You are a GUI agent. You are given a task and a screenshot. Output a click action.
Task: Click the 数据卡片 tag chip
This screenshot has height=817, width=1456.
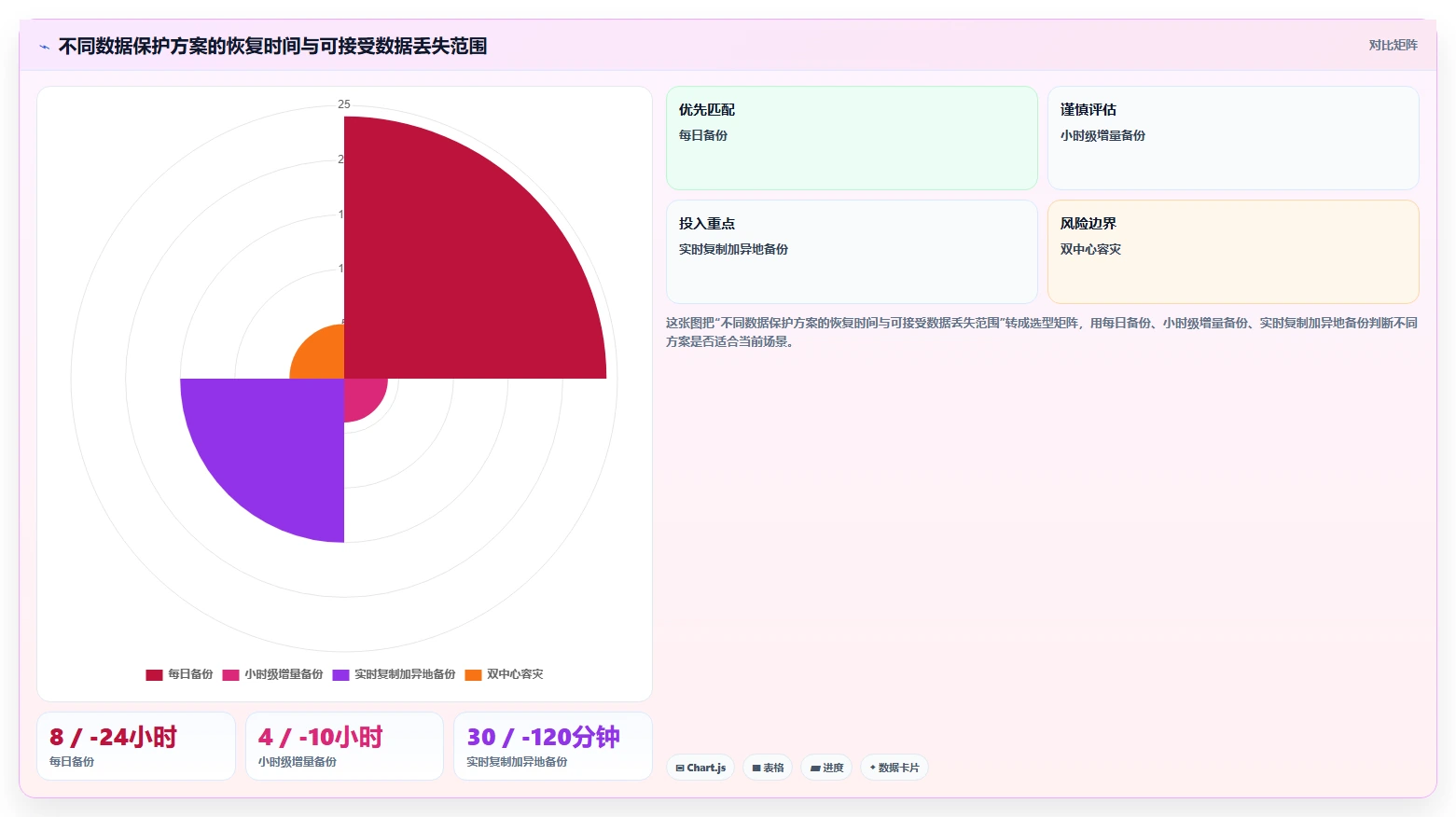(x=894, y=768)
